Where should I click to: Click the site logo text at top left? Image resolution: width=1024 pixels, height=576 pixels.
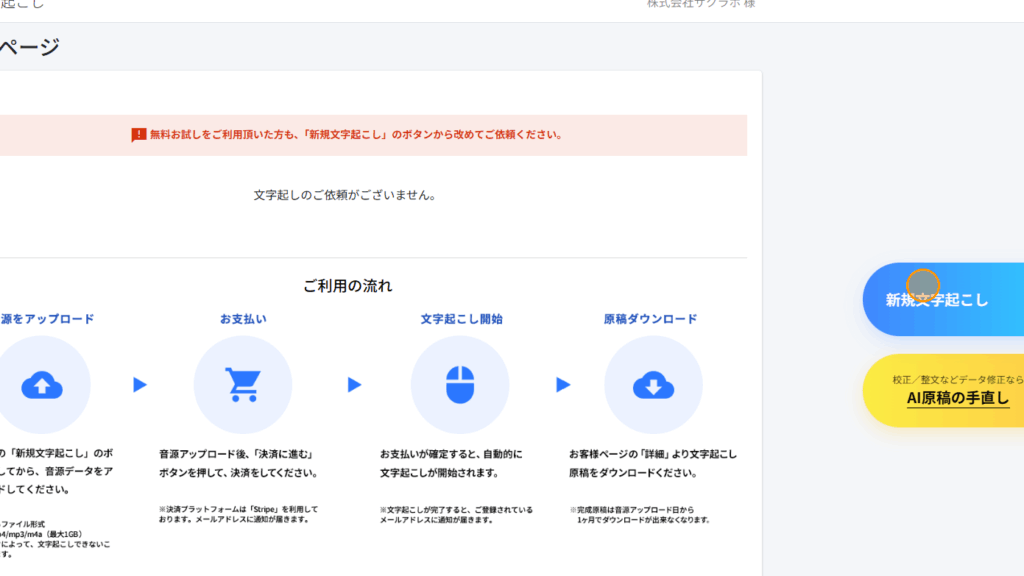coord(22,4)
